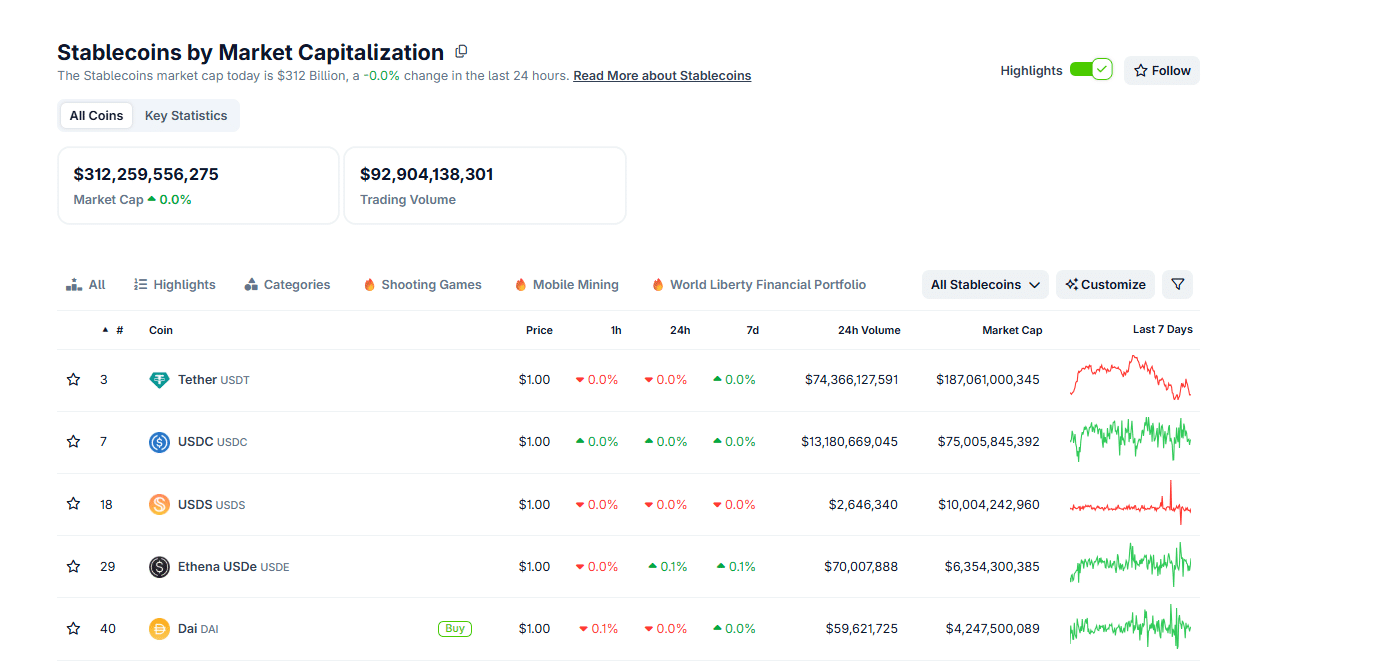Screen dimensions: 1393x664
Task: Disable the Highlights toggle
Action: [1089, 69]
